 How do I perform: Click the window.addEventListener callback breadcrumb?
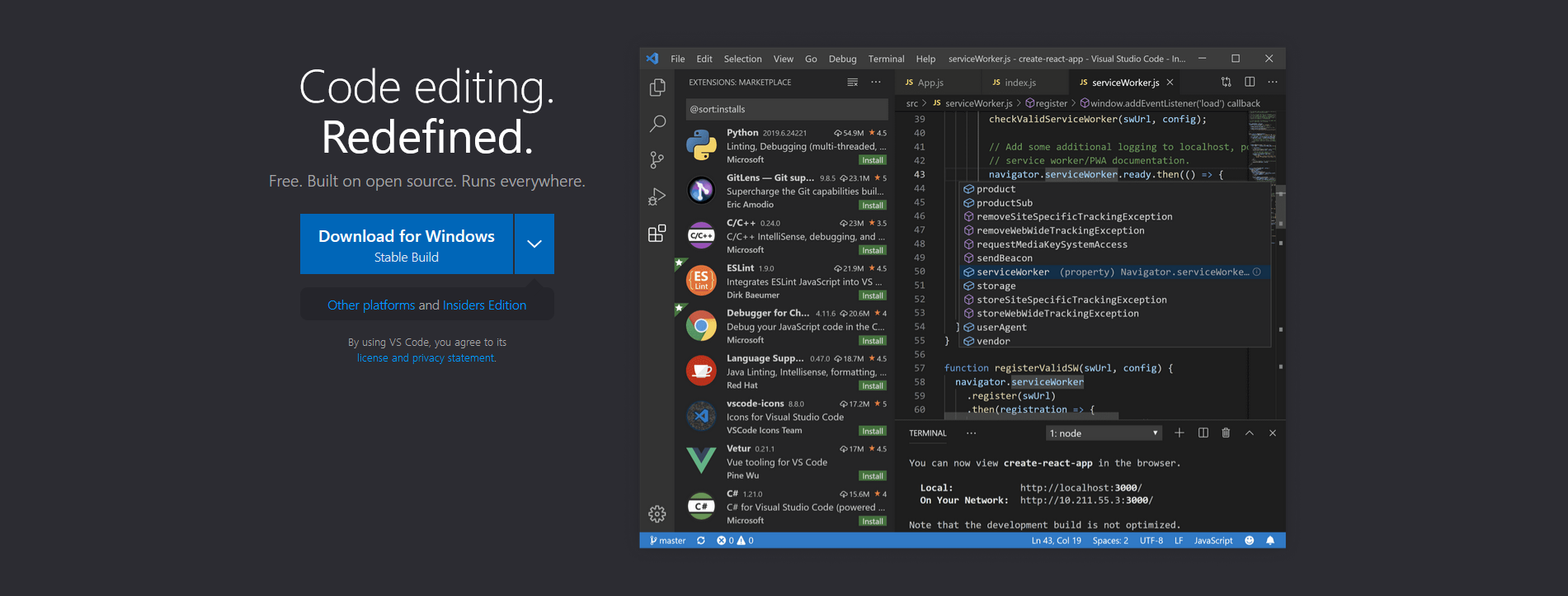[1170, 103]
